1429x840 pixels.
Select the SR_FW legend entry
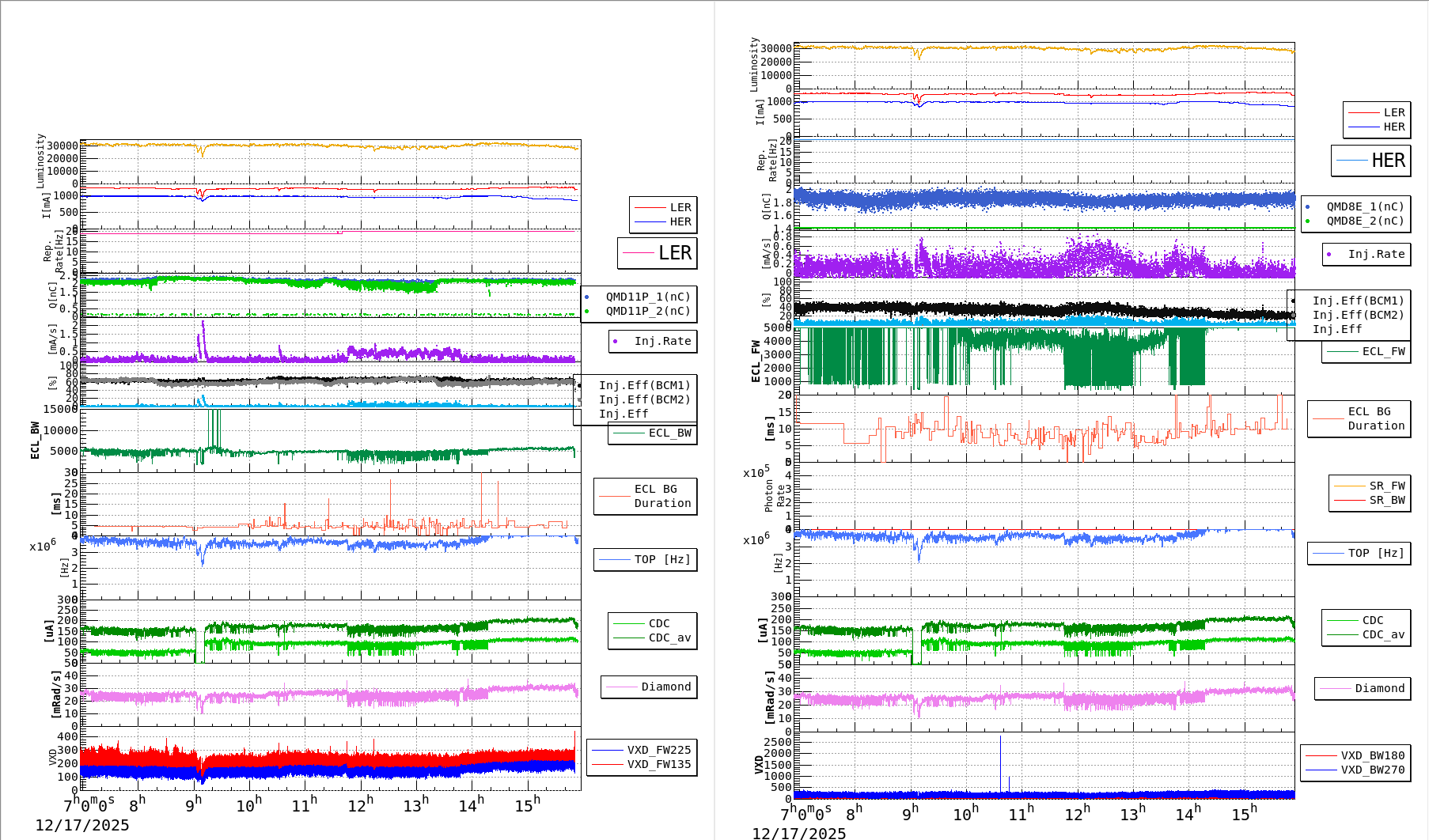pyautogui.click(x=1386, y=486)
